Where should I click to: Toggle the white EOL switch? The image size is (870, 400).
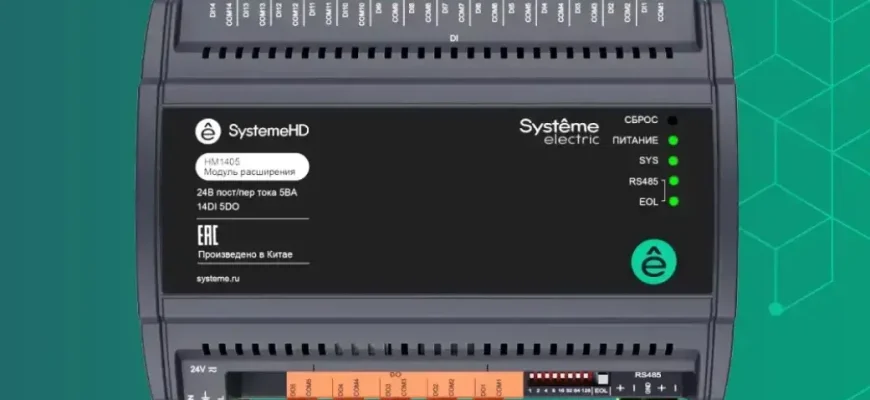click(x=602, y=379)
